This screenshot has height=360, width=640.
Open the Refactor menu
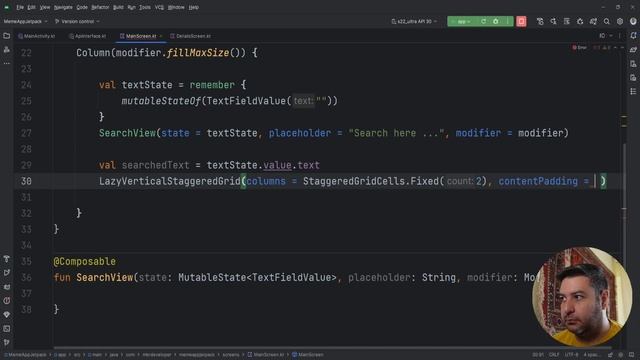[100, 7]
